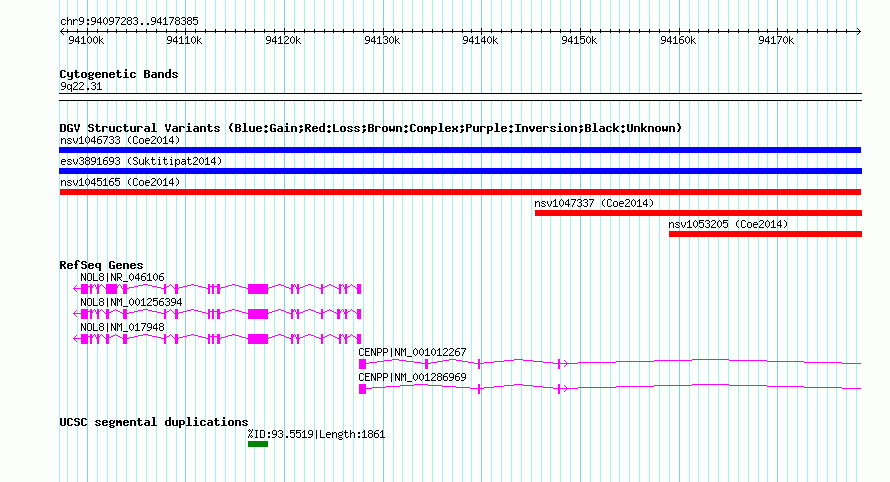Viewport: 890px width, 482px height.
Task: Click the 94120k ruler label
Action: 283,40
